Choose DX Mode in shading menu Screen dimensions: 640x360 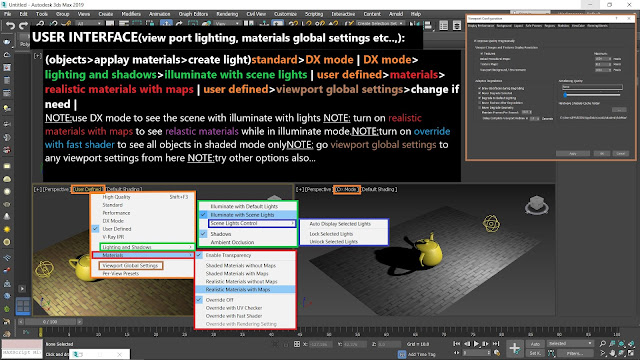coord(143,221)
